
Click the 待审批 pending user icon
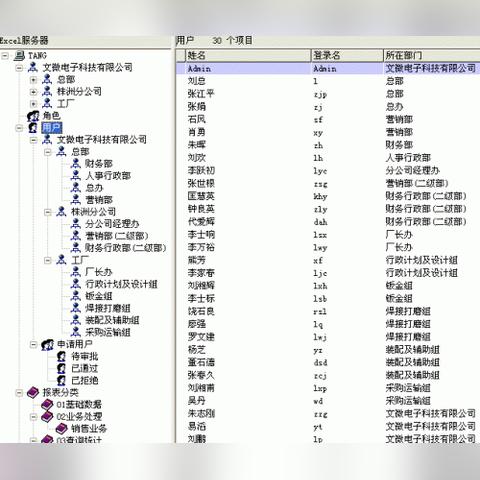pos(61,356)
